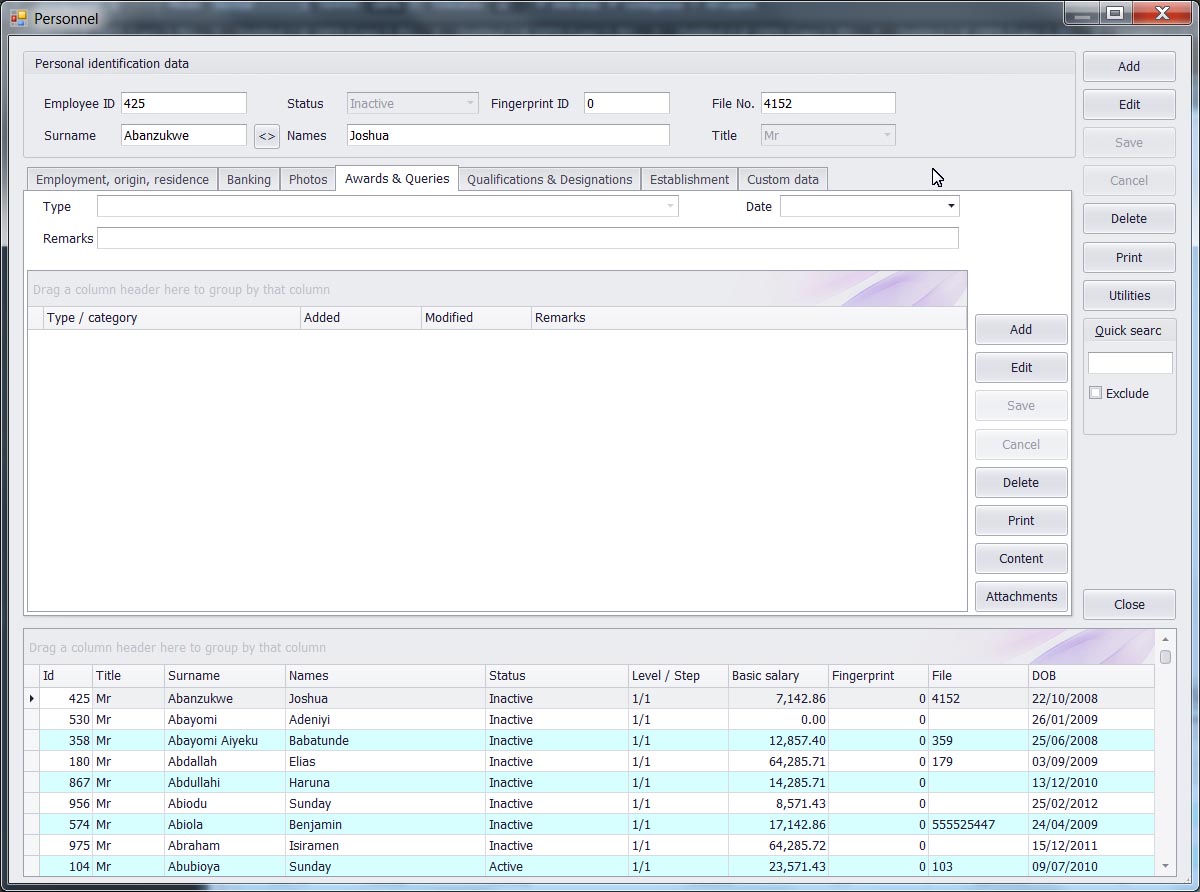Click the swap surname and names button

pos(267,136)
